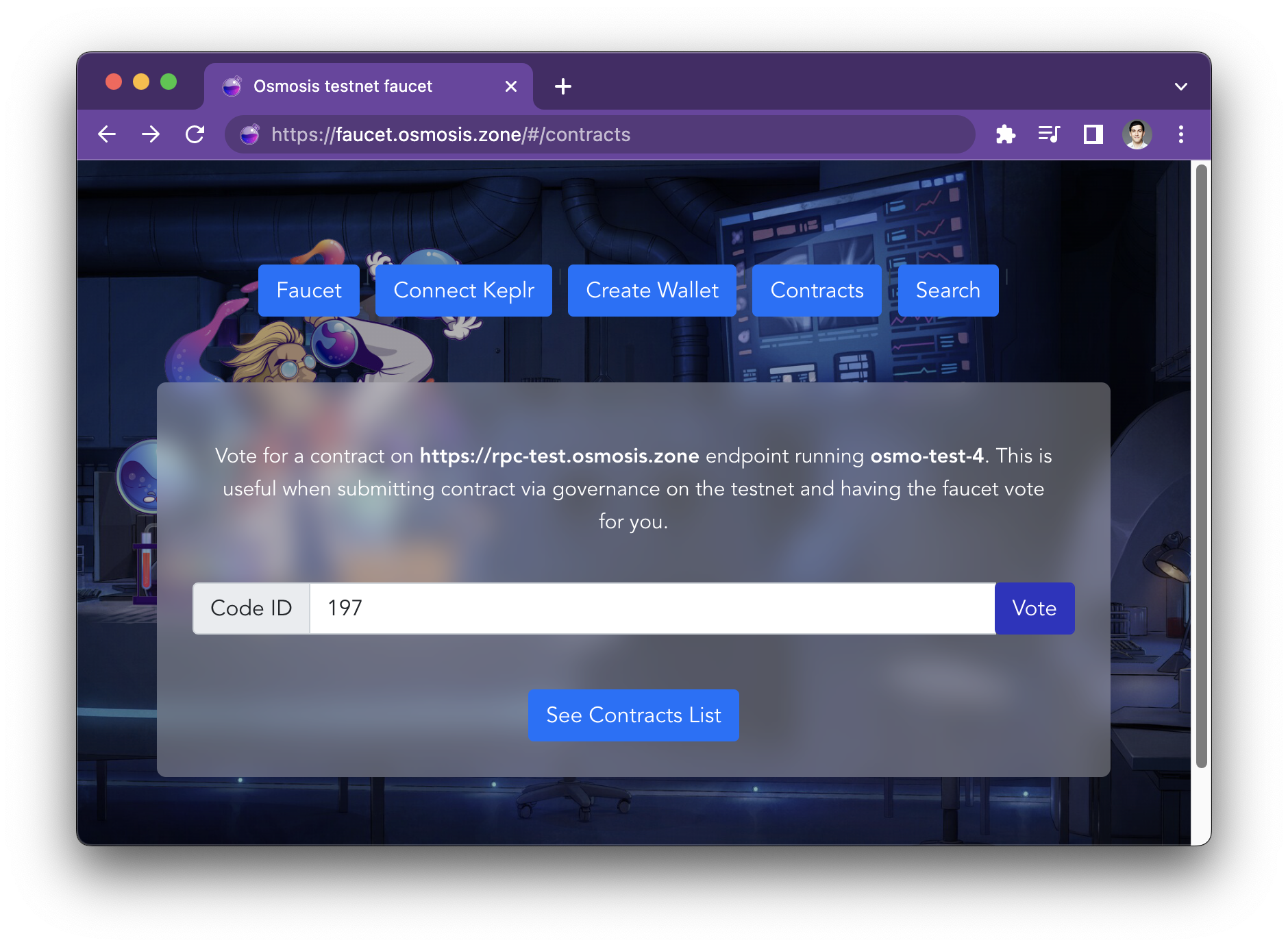Open the Create Wallet page
This screenshot has height=947, width=1288.
point(652,291)
